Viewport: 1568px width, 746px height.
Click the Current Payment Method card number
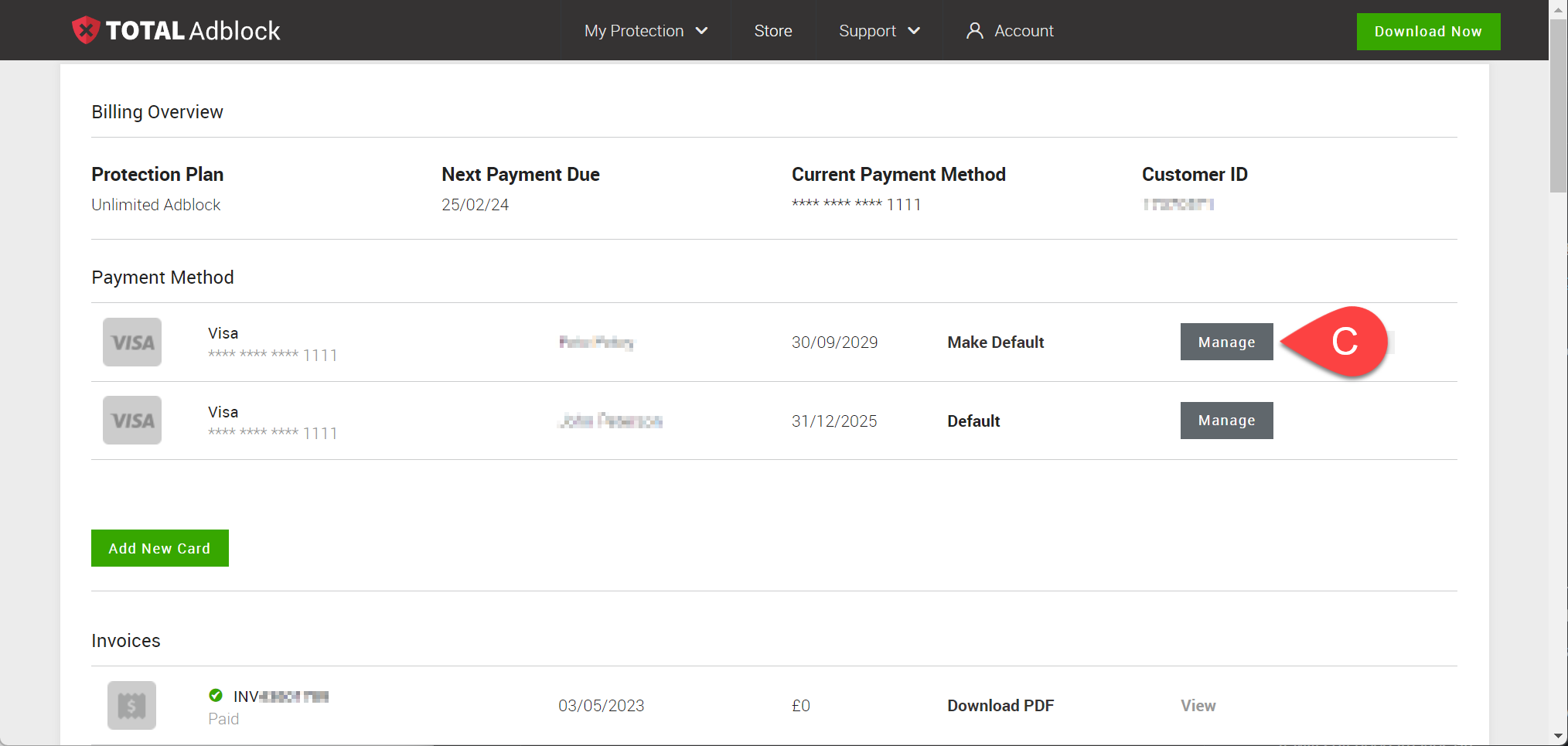point(856,204)
